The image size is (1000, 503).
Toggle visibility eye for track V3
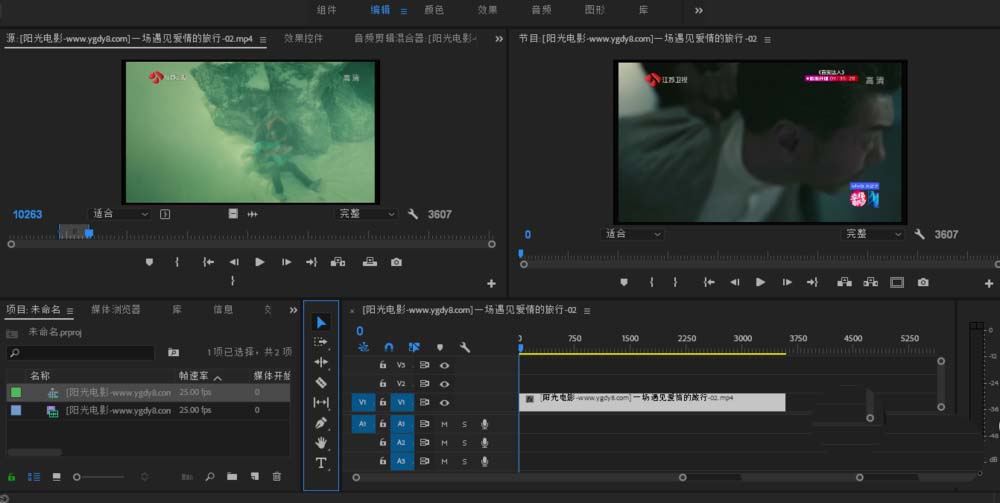tap(444, 365)
